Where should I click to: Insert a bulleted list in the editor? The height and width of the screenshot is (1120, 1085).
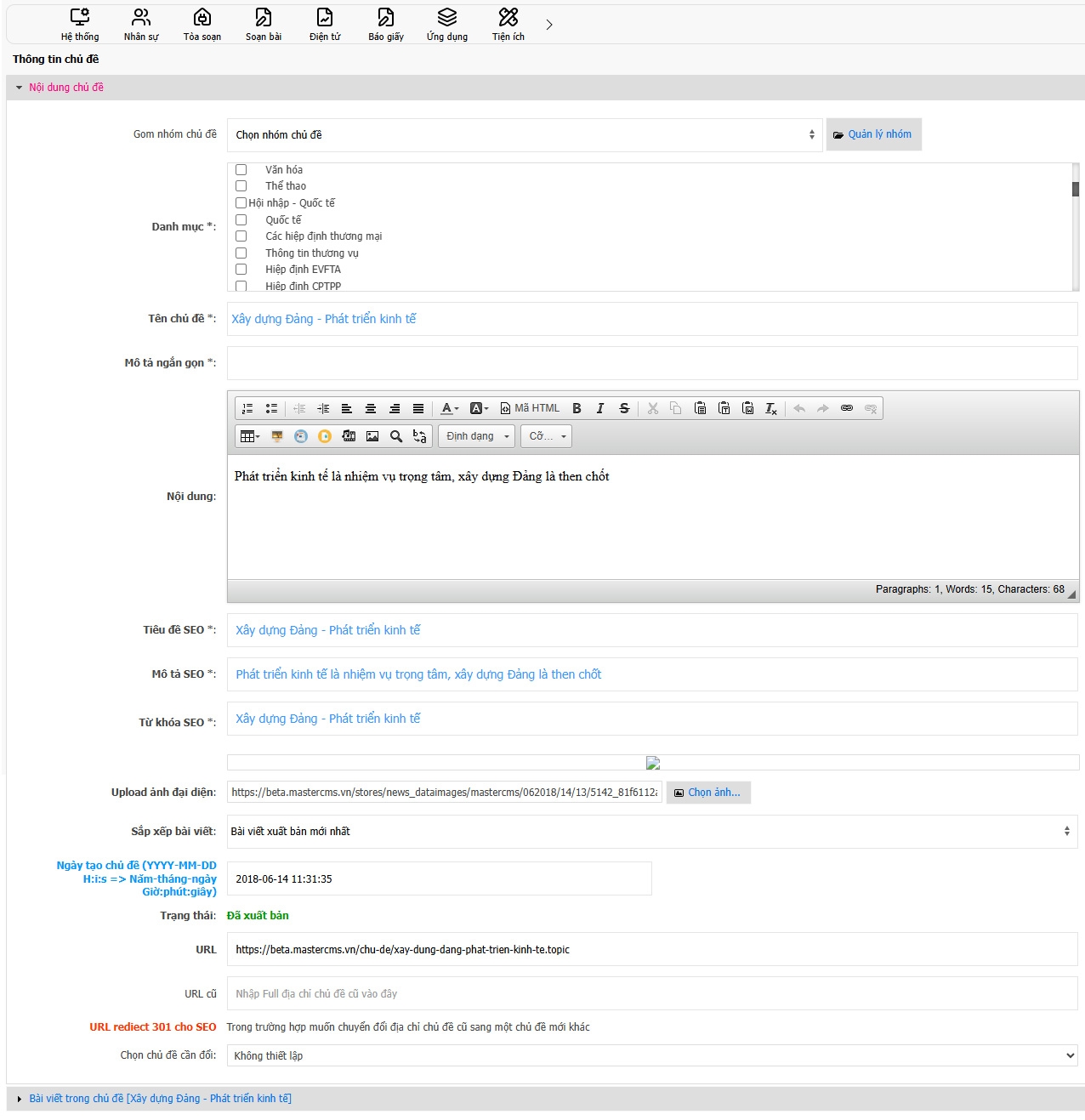pyautogui.click(x=271, y=409)
